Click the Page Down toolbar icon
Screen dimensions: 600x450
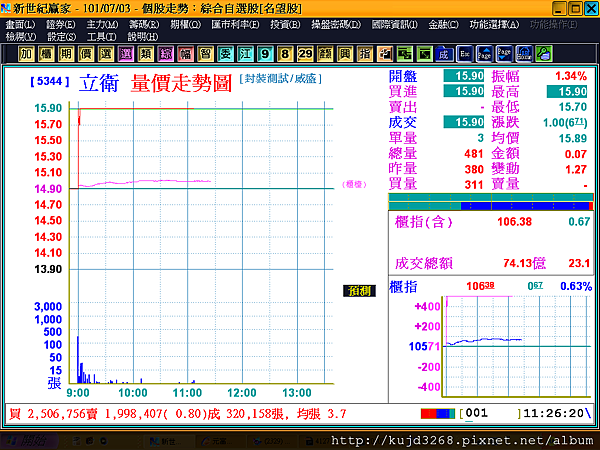tap(504, 54)
